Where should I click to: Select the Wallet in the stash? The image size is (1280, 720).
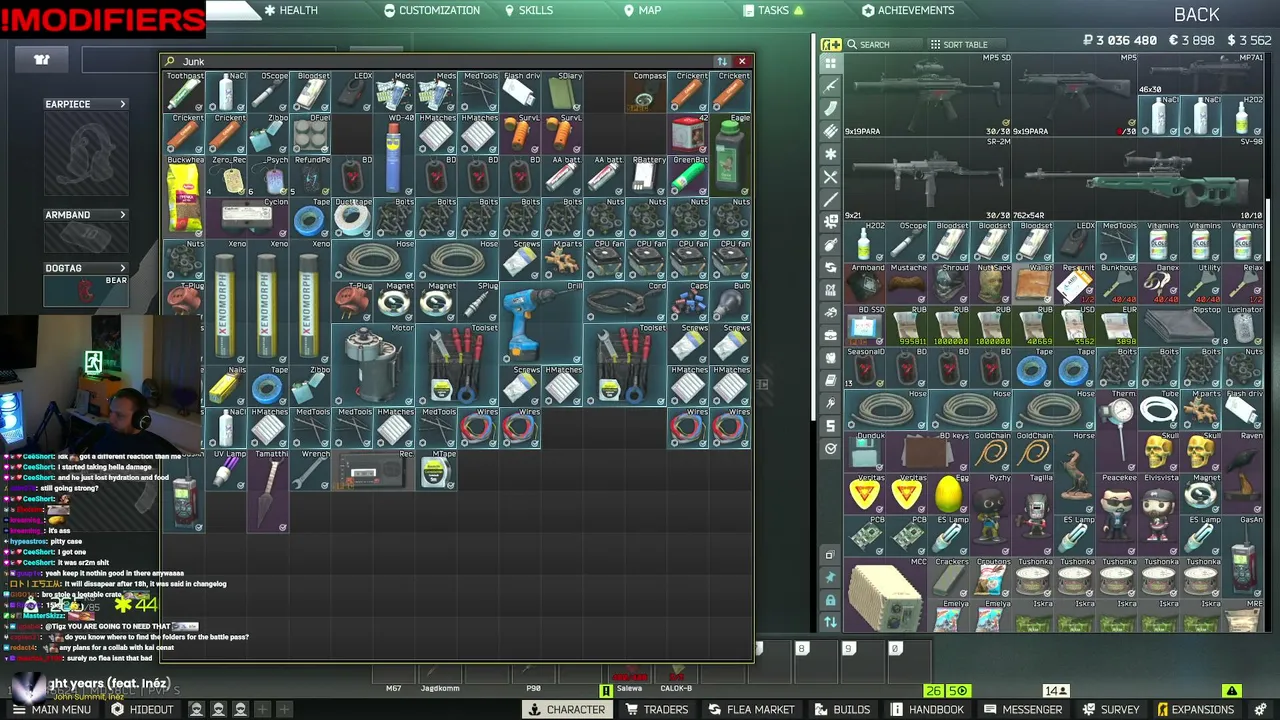pos(1033,284)
